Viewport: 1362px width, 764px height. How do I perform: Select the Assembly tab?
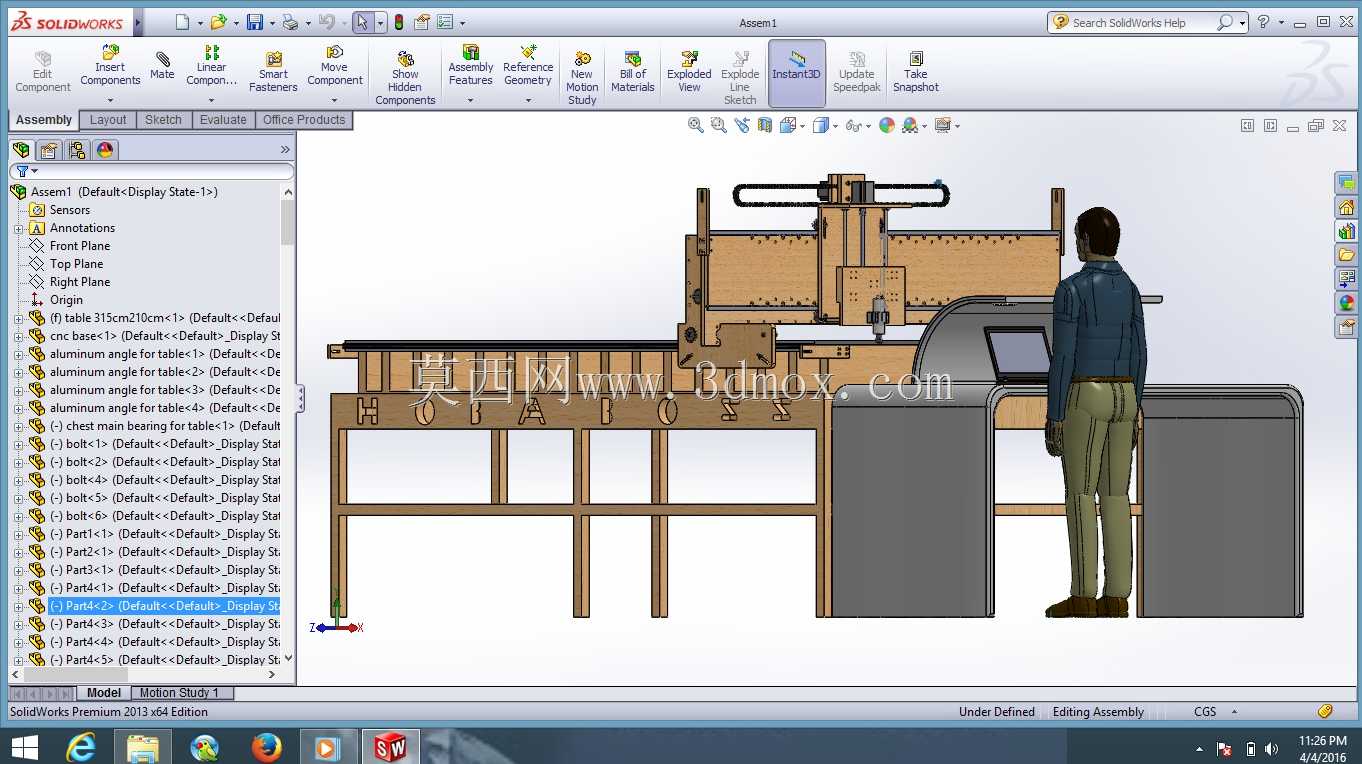[x=44, y=120]
